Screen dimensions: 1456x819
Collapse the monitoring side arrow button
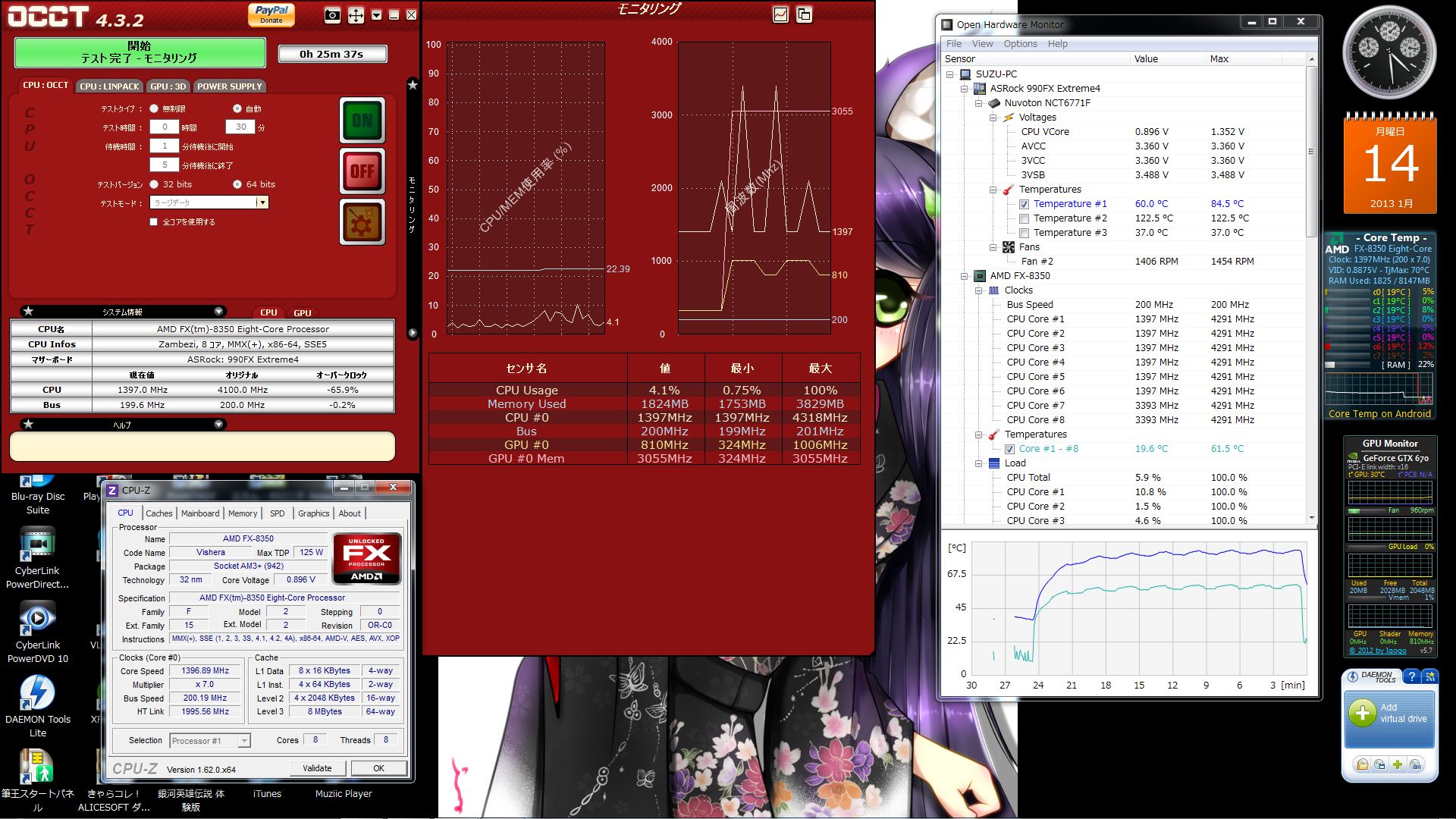point(413,333)
